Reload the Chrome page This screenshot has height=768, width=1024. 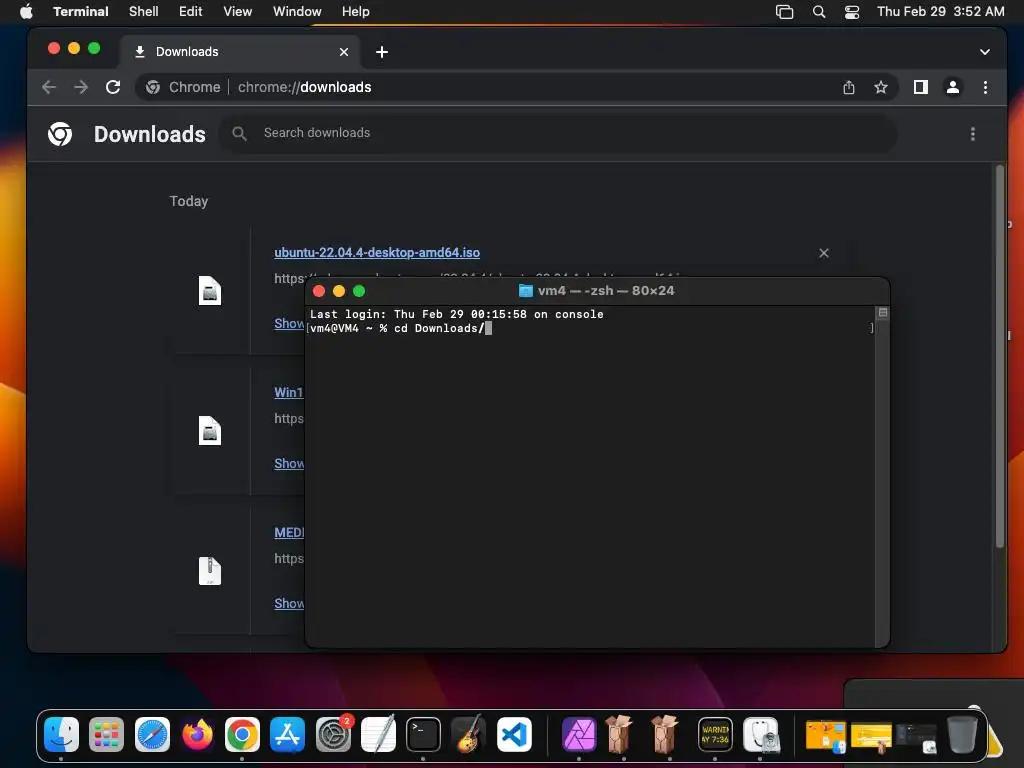pyautogui.click(x=113, y=87)
